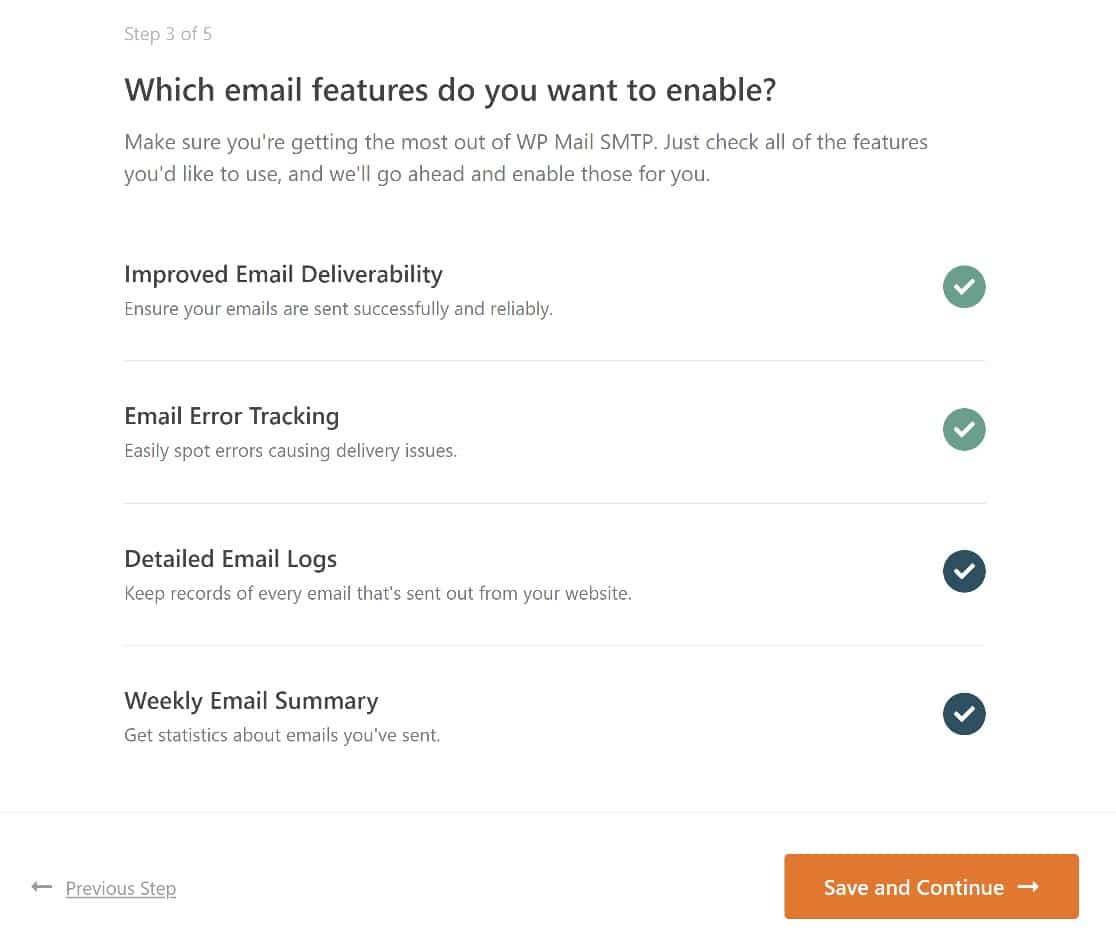This screenshot has height=949, width=1116.
Task: Click the 'Make sure you're getting the most' paragraph
Action: [x=526, y=158]
